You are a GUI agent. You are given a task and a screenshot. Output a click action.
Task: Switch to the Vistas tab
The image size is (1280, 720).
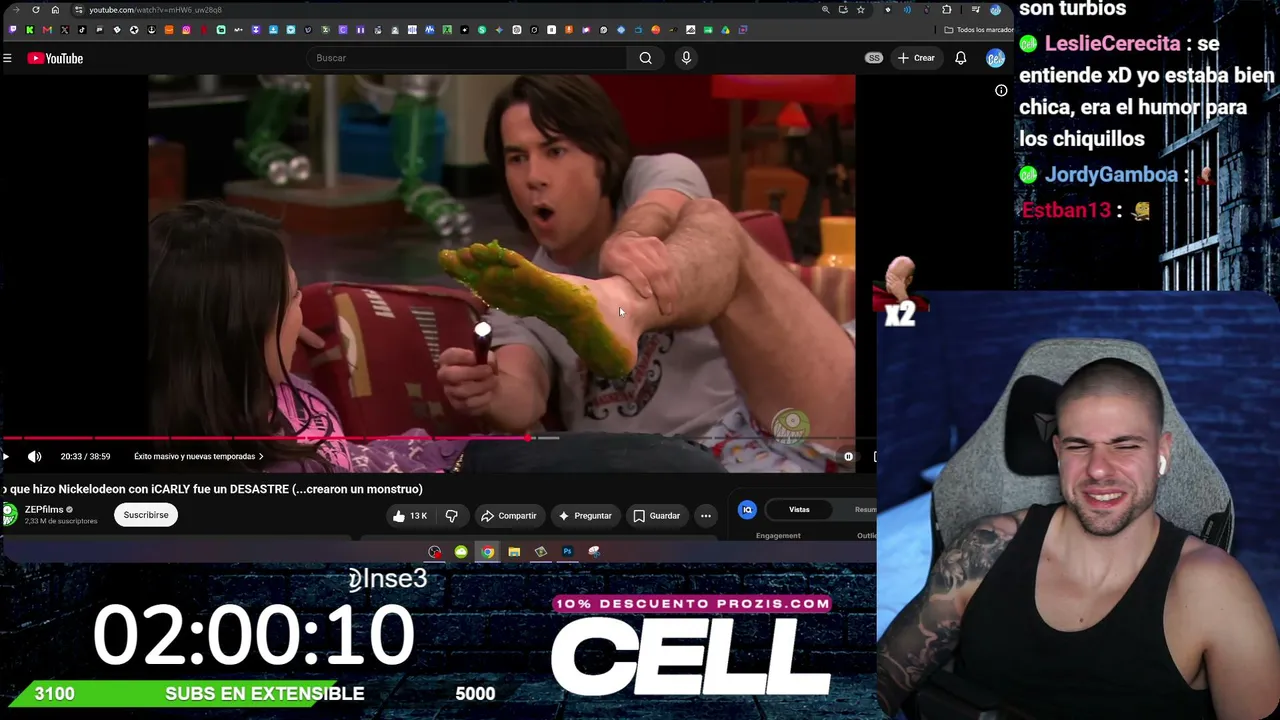[799, 510]
